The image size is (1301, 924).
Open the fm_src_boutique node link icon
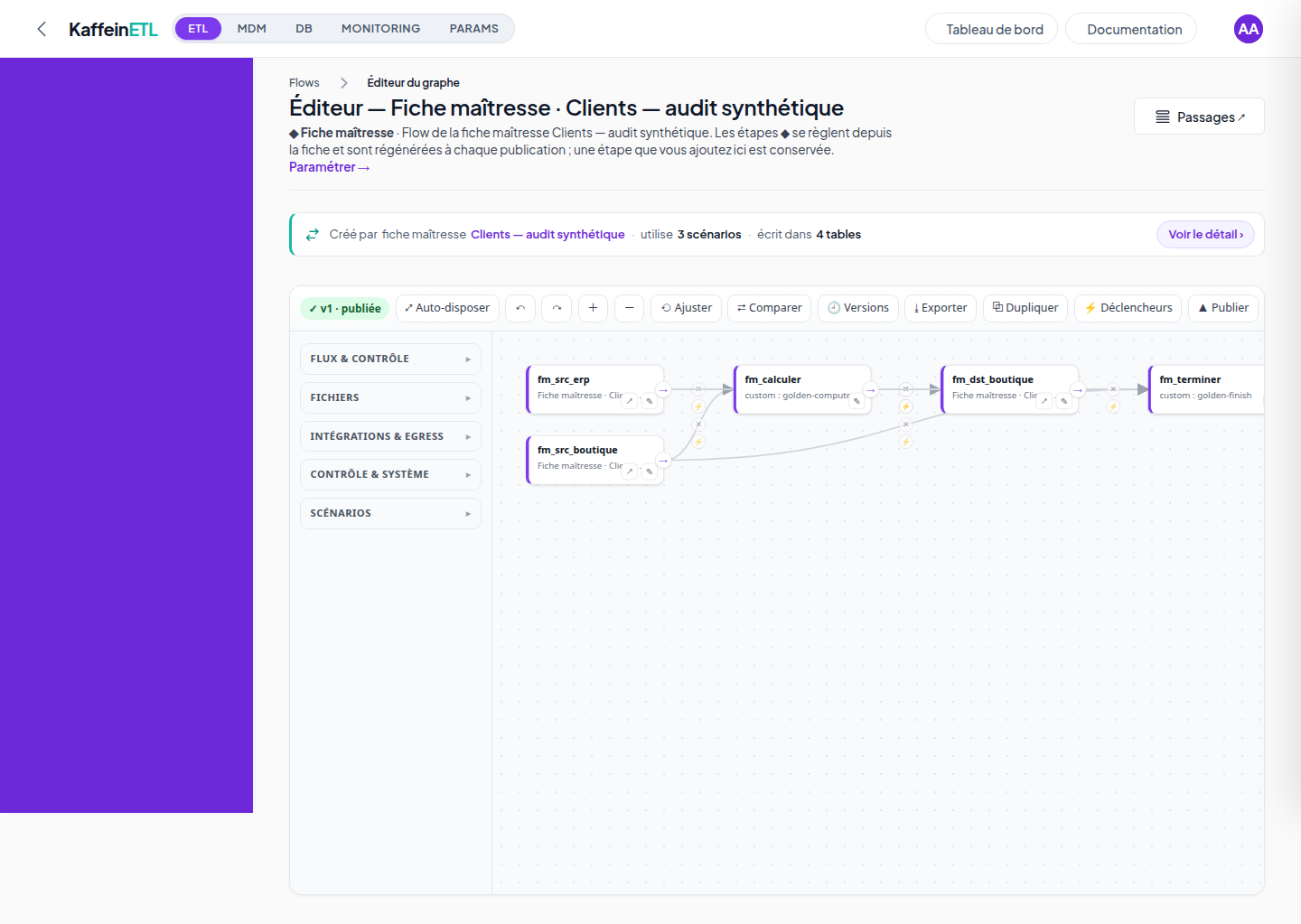point(631,471)
